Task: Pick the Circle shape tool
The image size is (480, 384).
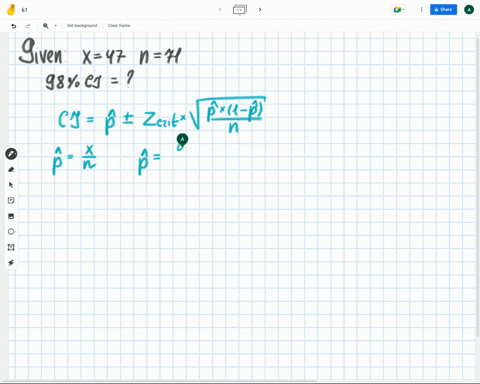Action: 11,232
